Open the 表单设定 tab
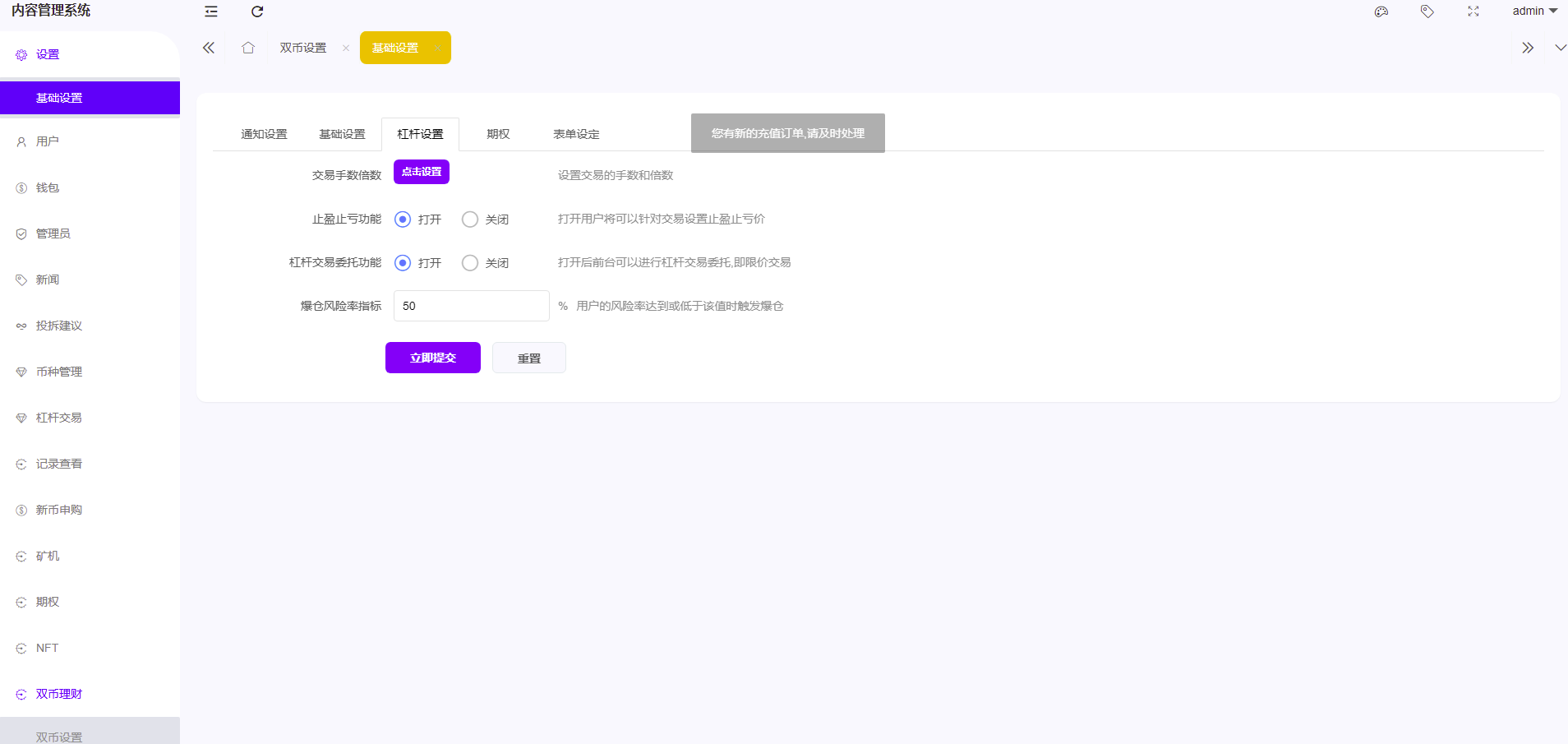This screenshot has height=744, width=1568. pyautogui.click(x=576, y=134)
